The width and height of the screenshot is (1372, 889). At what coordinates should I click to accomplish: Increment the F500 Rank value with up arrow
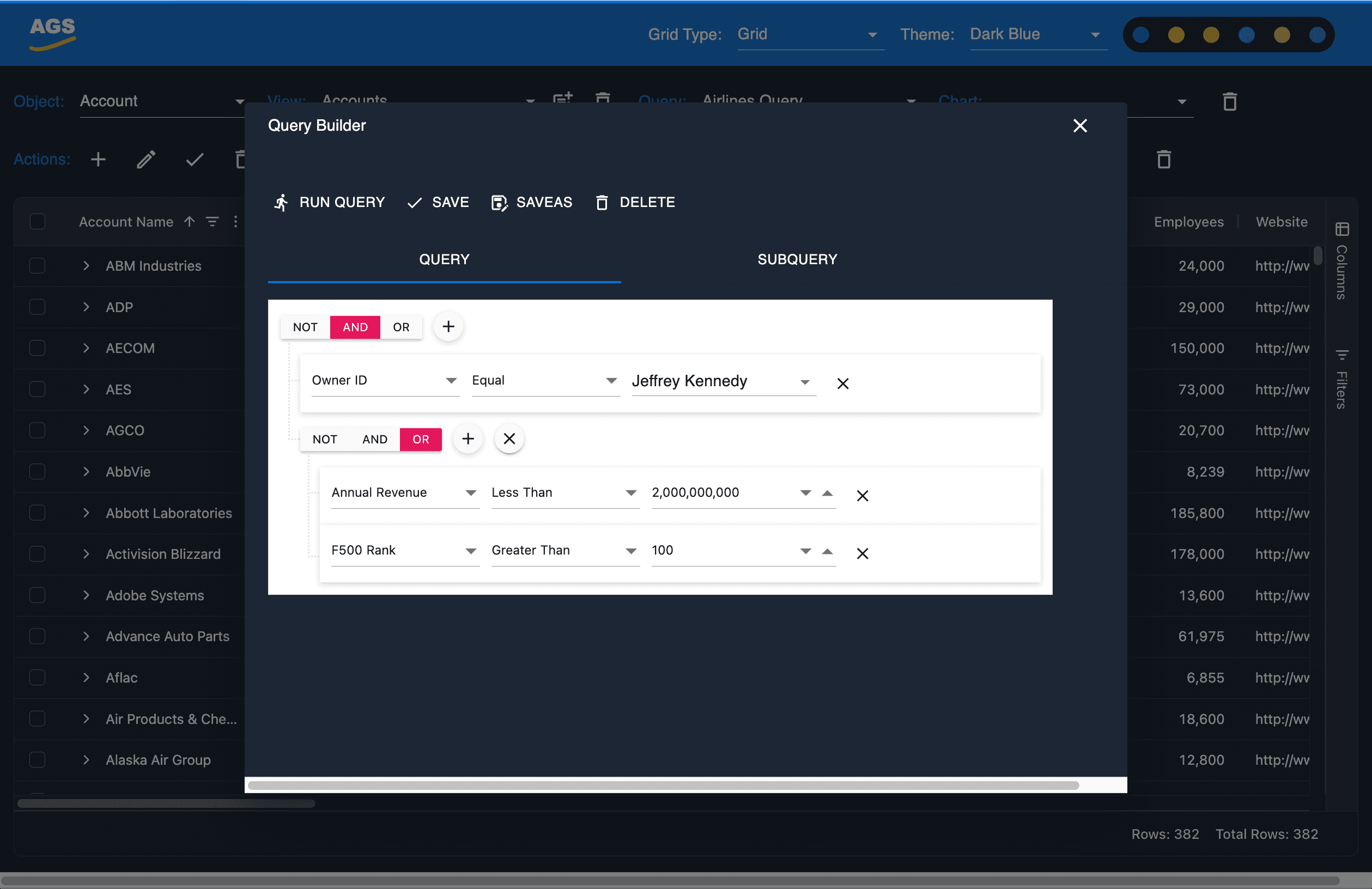click(827, 551)
